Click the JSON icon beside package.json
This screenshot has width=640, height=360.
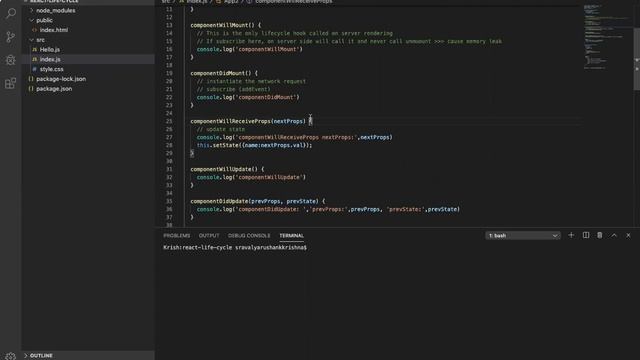coord(31,89)
